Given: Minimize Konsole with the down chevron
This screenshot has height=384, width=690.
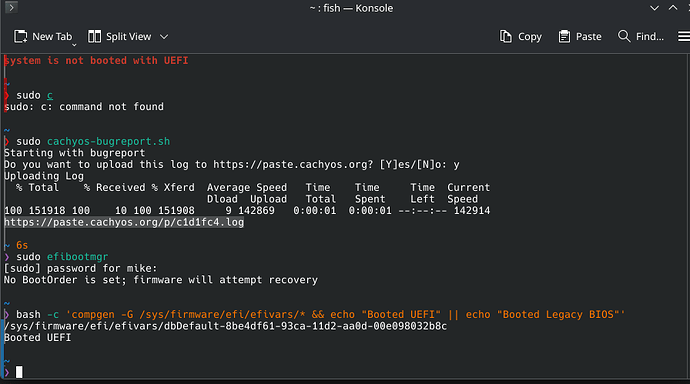Looking at the screenshot, I should (654, 8).
